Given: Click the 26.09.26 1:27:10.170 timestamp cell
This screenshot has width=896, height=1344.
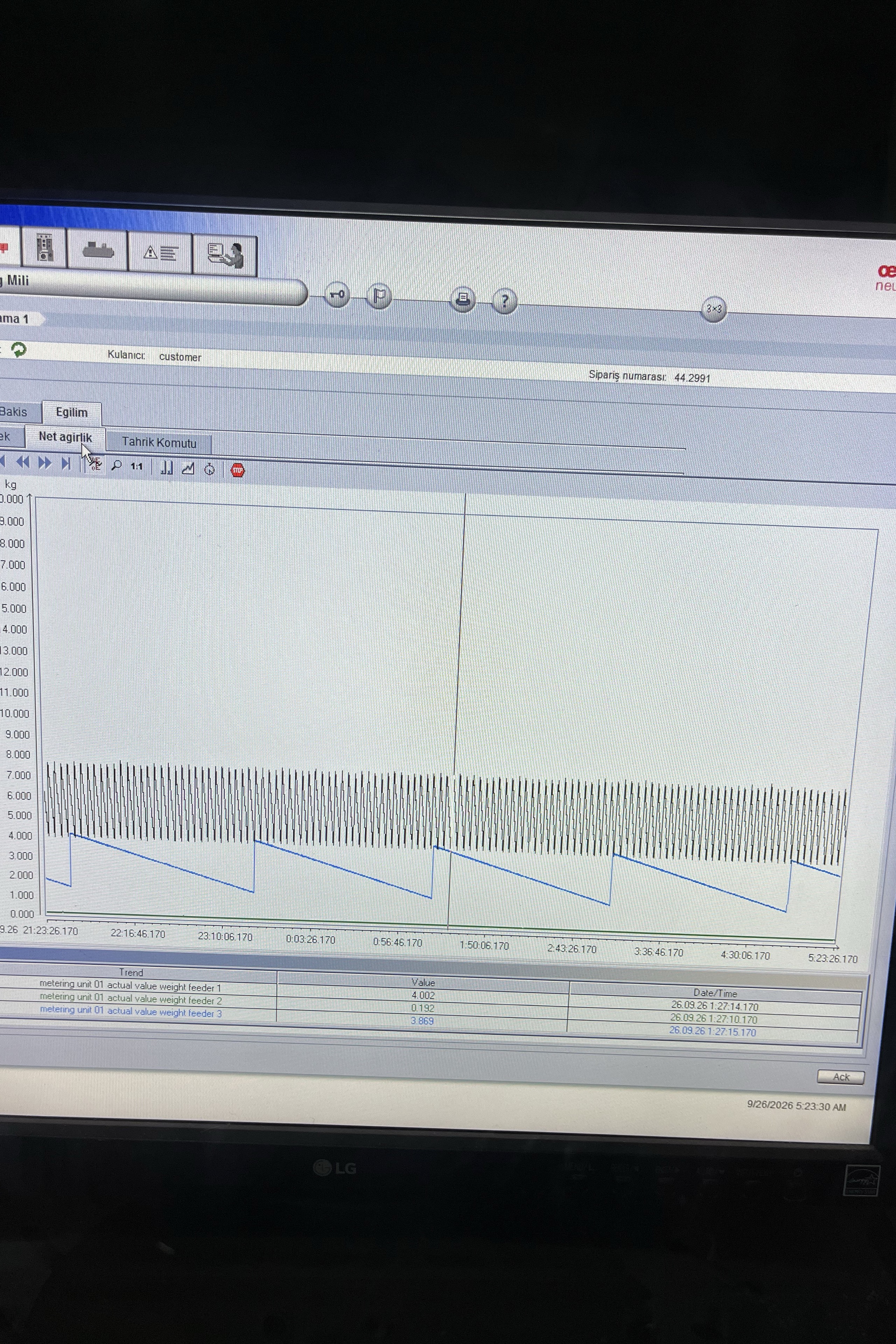Looking at the screenshot, I should [x=714, y=1018].
